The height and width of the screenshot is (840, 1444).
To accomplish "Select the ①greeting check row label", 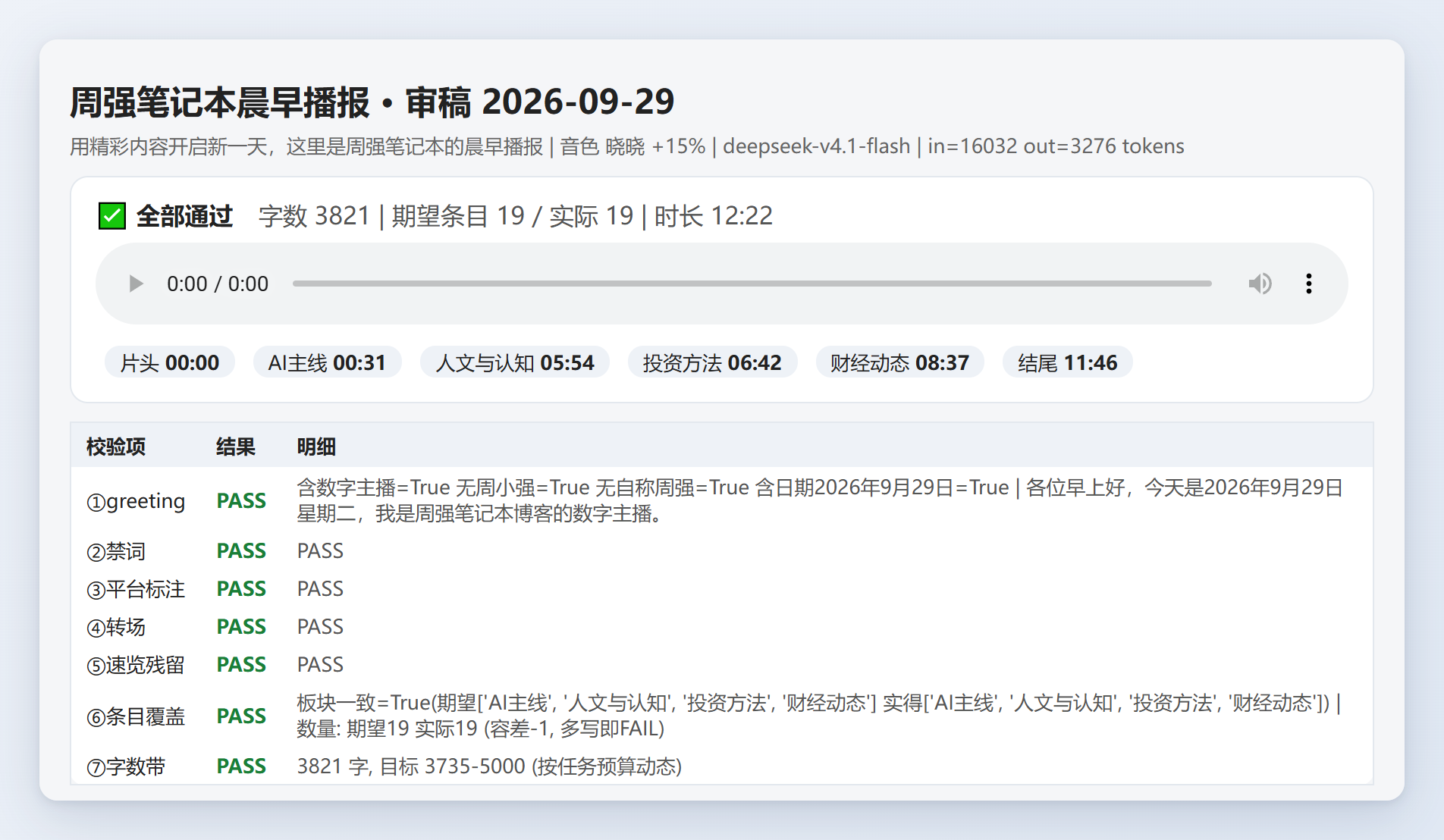I will (x=136, y=501).
